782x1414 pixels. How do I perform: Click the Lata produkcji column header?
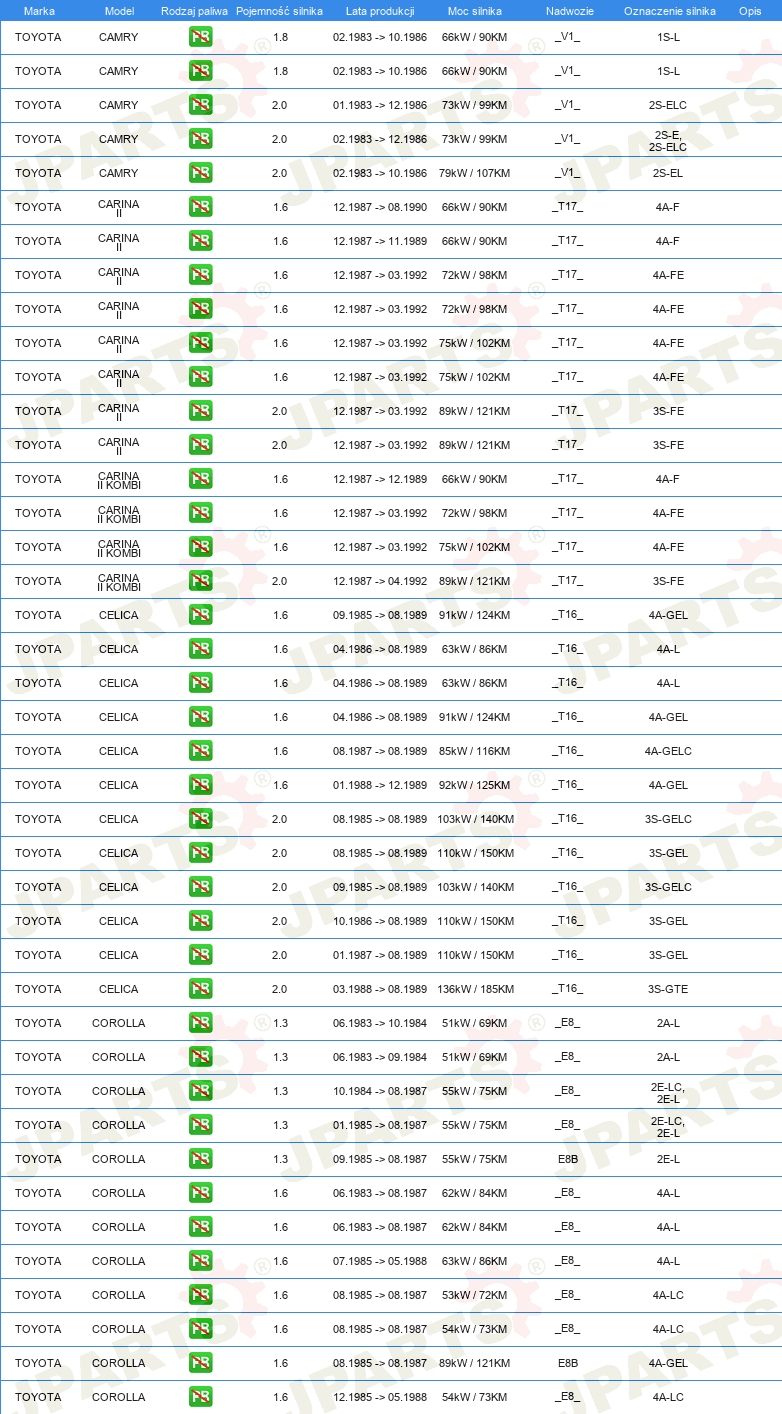point(380,11)
